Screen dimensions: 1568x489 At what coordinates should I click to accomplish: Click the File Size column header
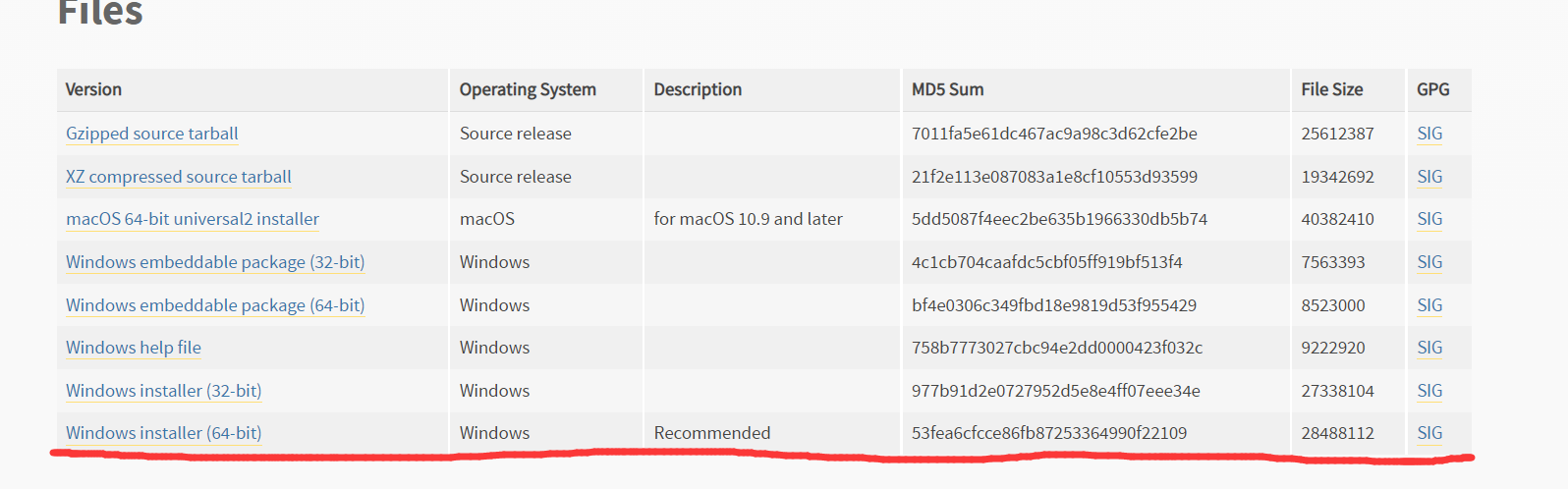point(1331,89)
